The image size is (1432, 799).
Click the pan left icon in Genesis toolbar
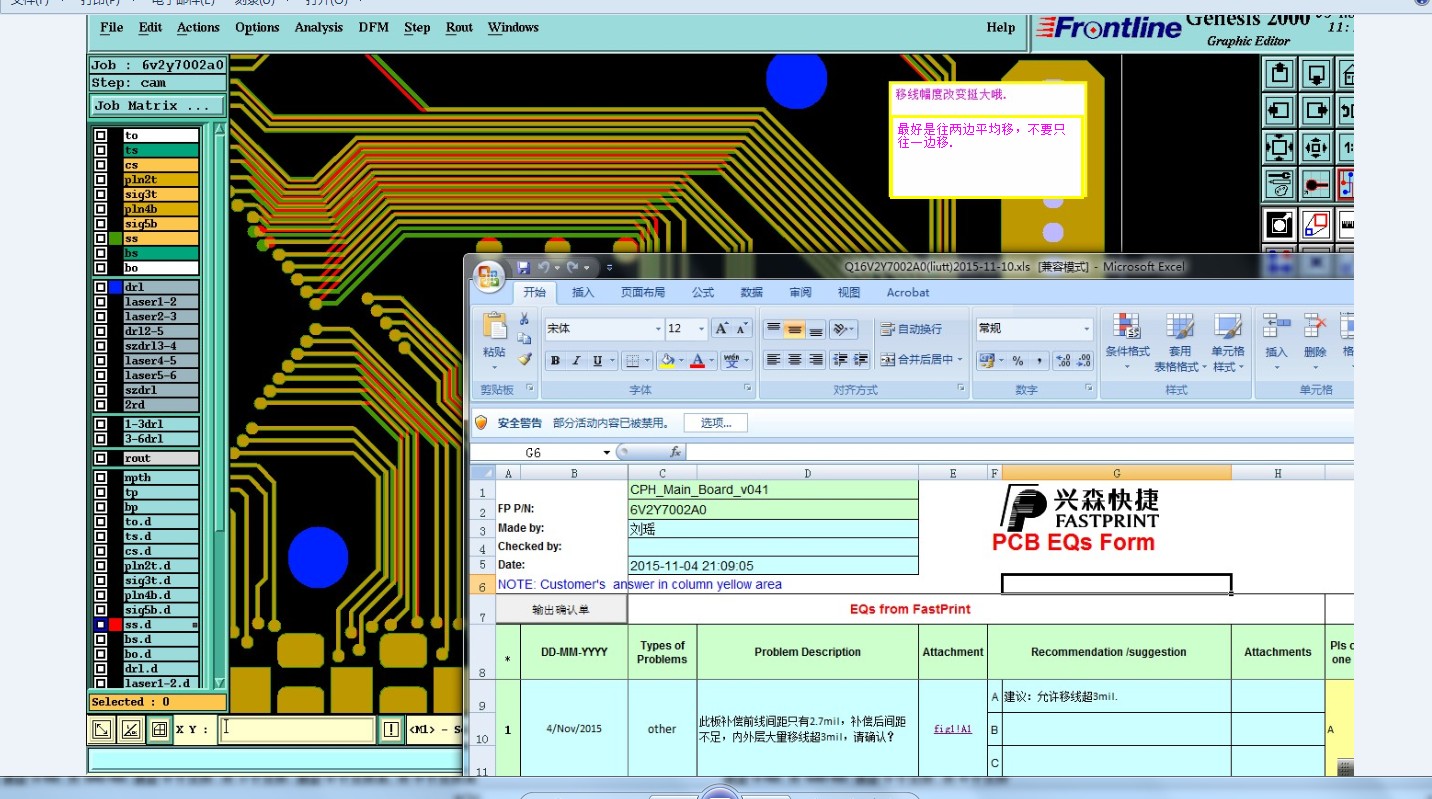coord(1280,110)
